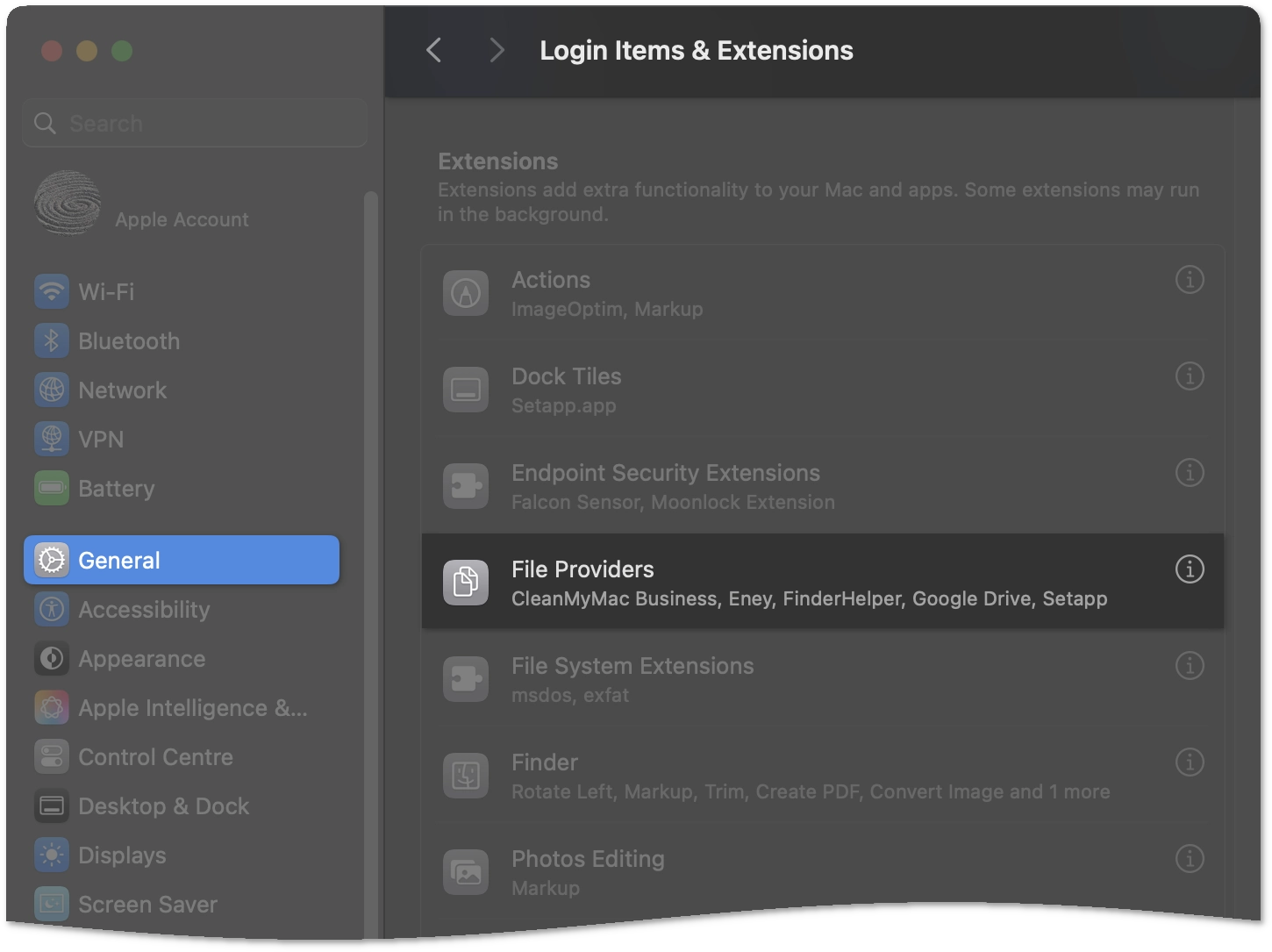The width and height of the screenshot is (1272, 952).
Task: Click the Apple Intelligence icon
Action: click(52, 707)
